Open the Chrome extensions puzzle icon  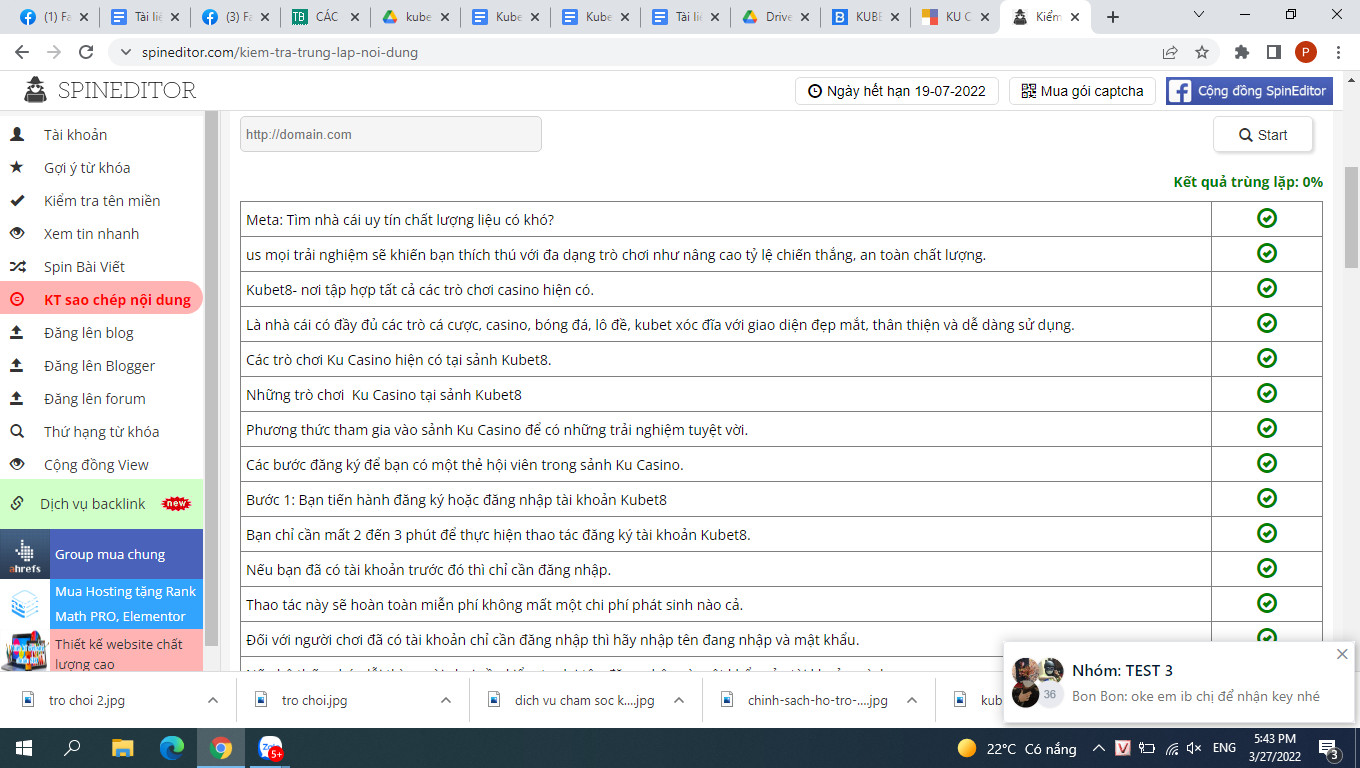click(1242, 52)
